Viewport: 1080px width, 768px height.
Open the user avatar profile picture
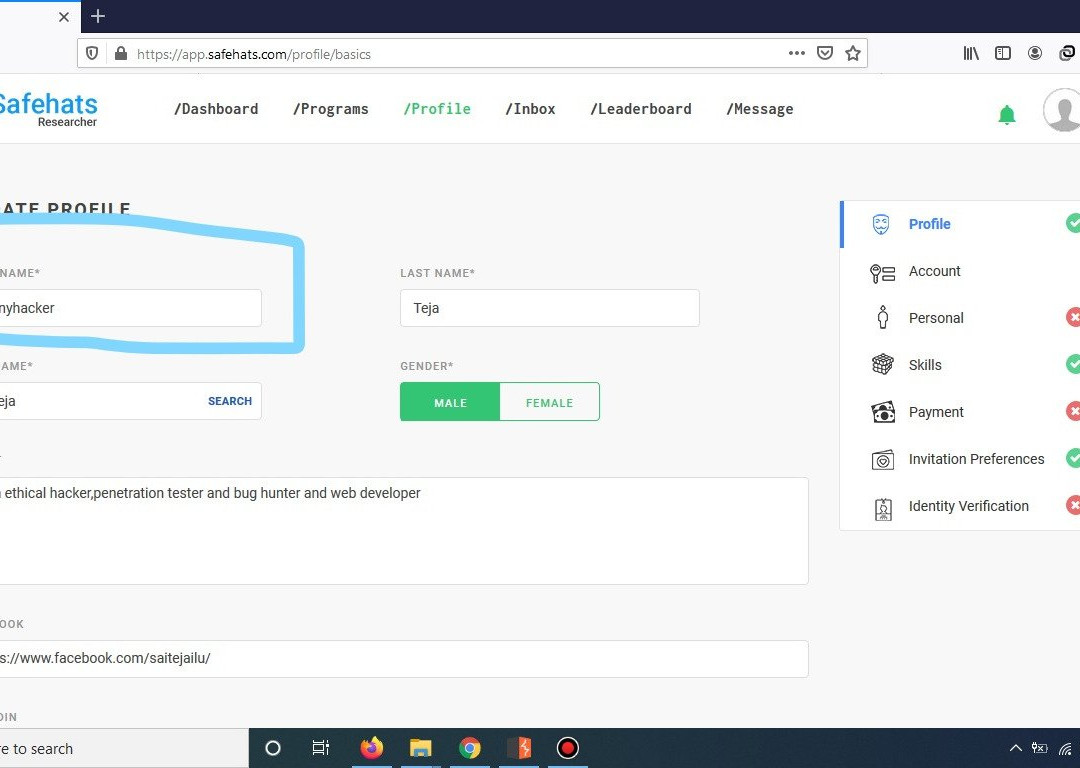(1062, 110)
